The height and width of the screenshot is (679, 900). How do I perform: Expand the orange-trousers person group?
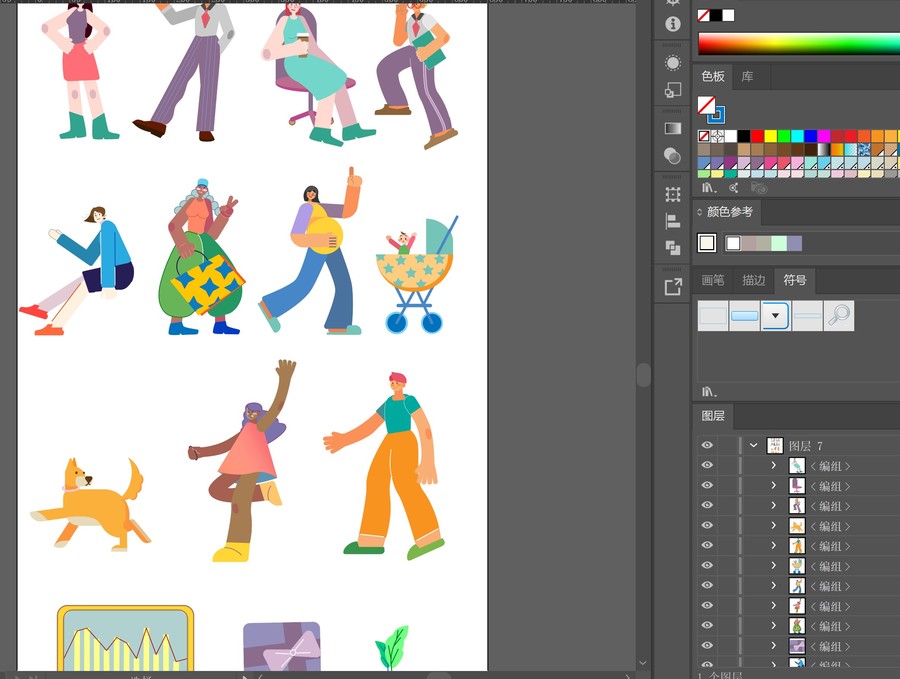(x=774, y=545)
